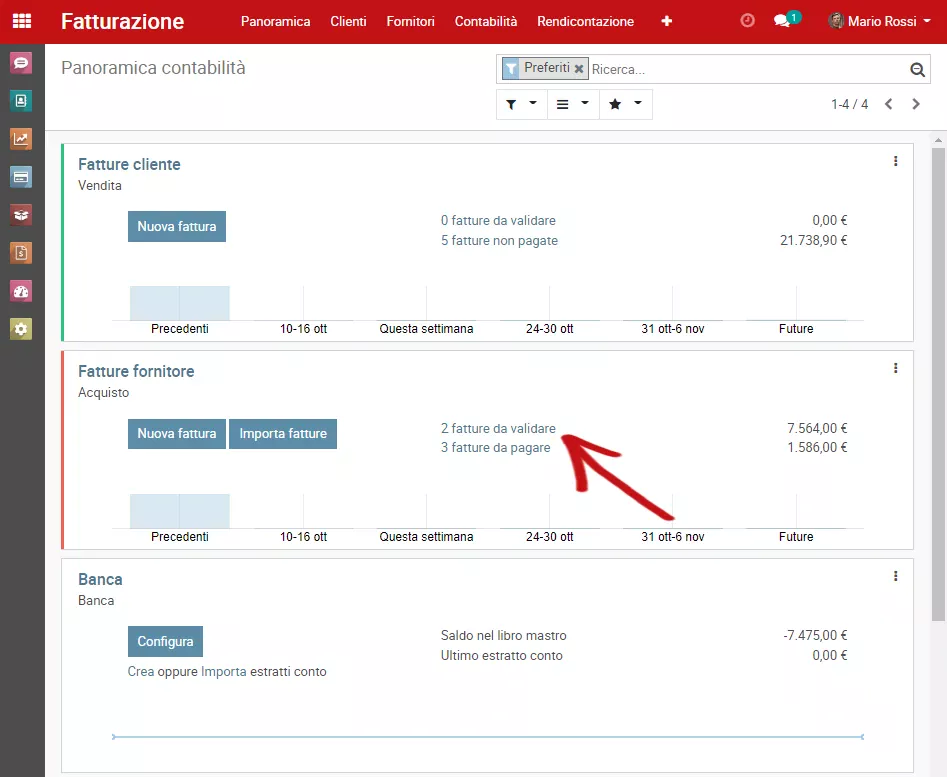Go to previous page arrow
Image resolution: width=947 pixels, height=777 pixels.
[x=888, y=104]
